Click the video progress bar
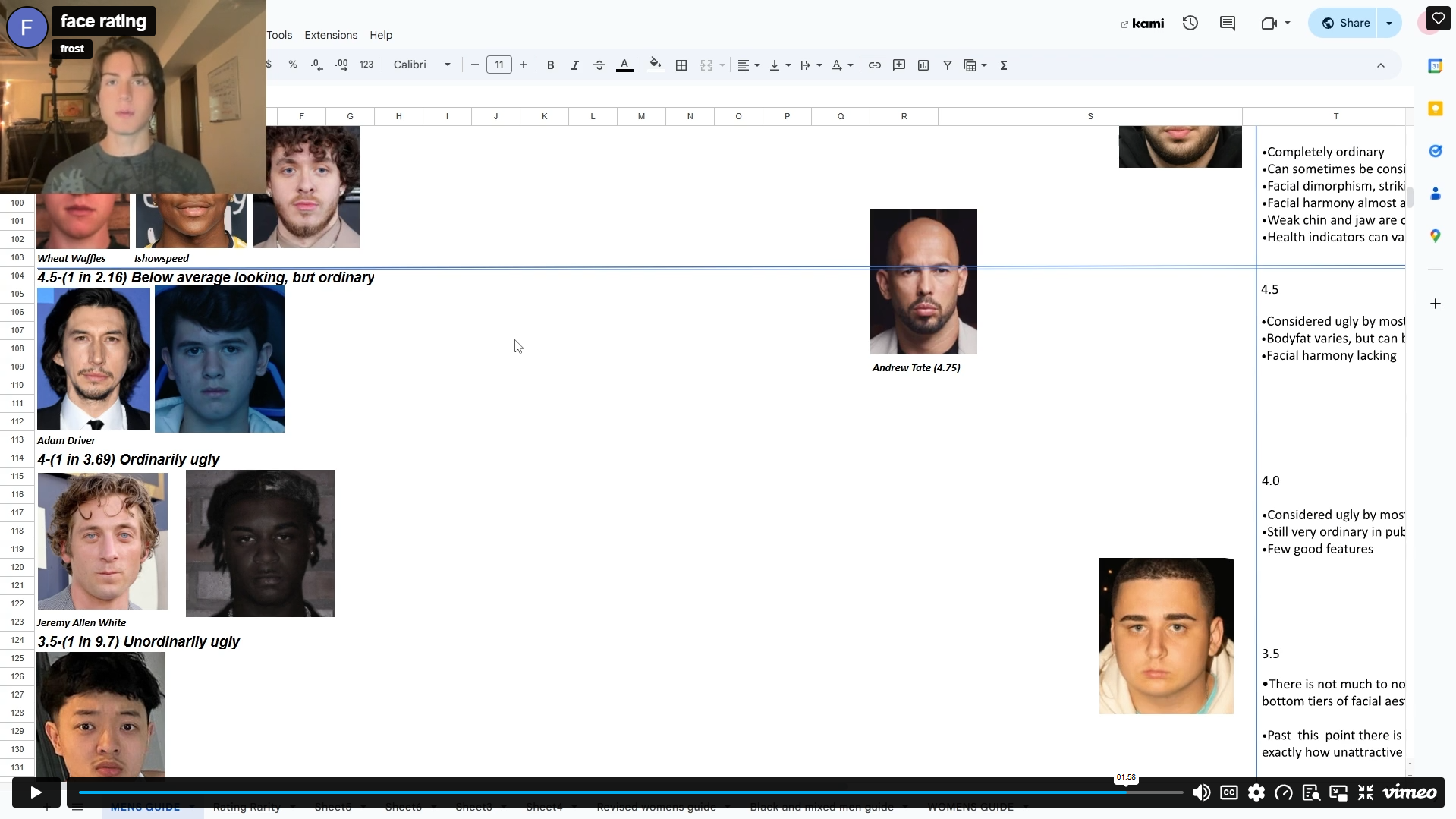The height and width of the screenshot is (819, 1456). pyautogui.click(x=631, y=792)
